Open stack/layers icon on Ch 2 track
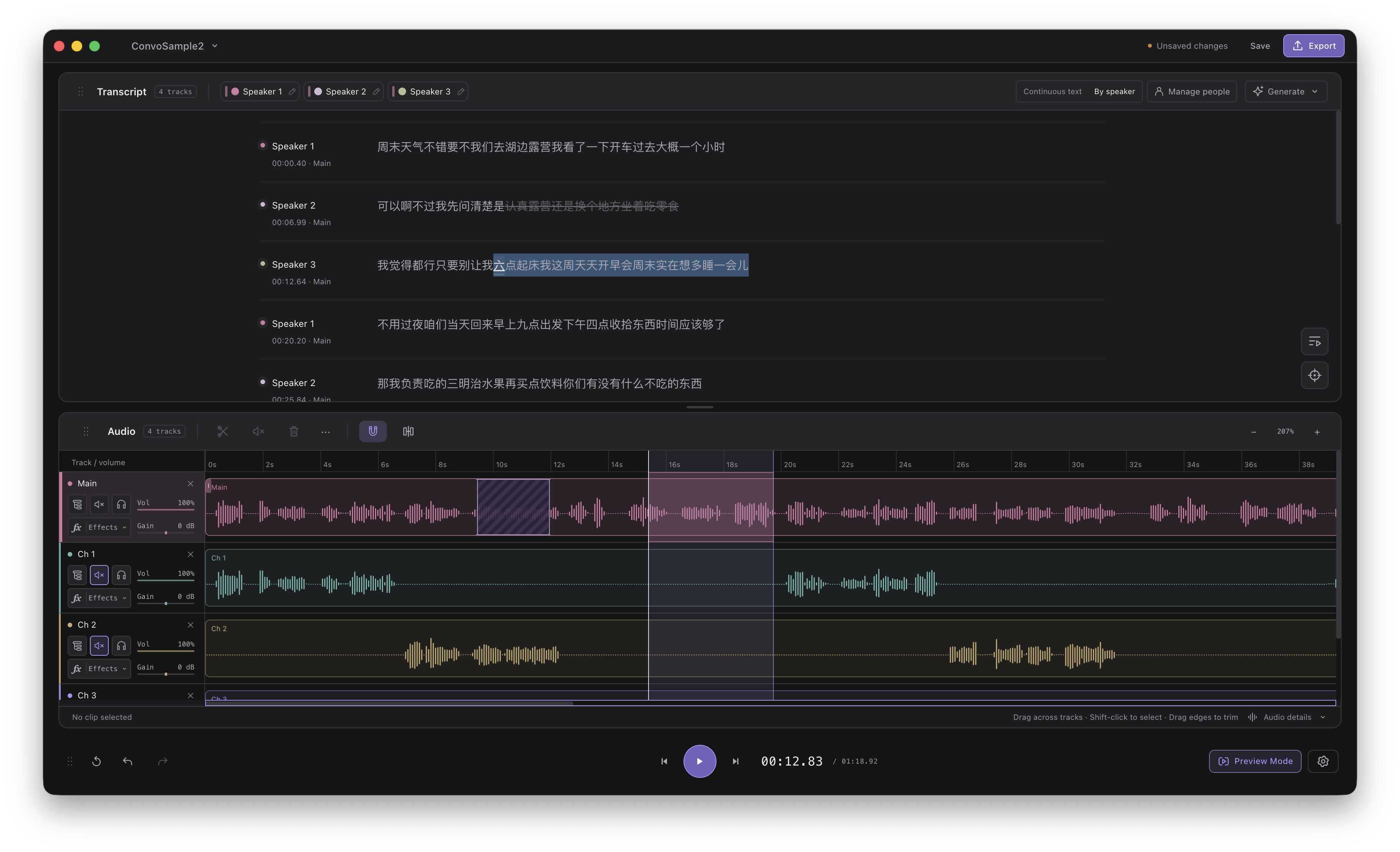The width and height of the screenshot is (1400, 852). (77, 646)
